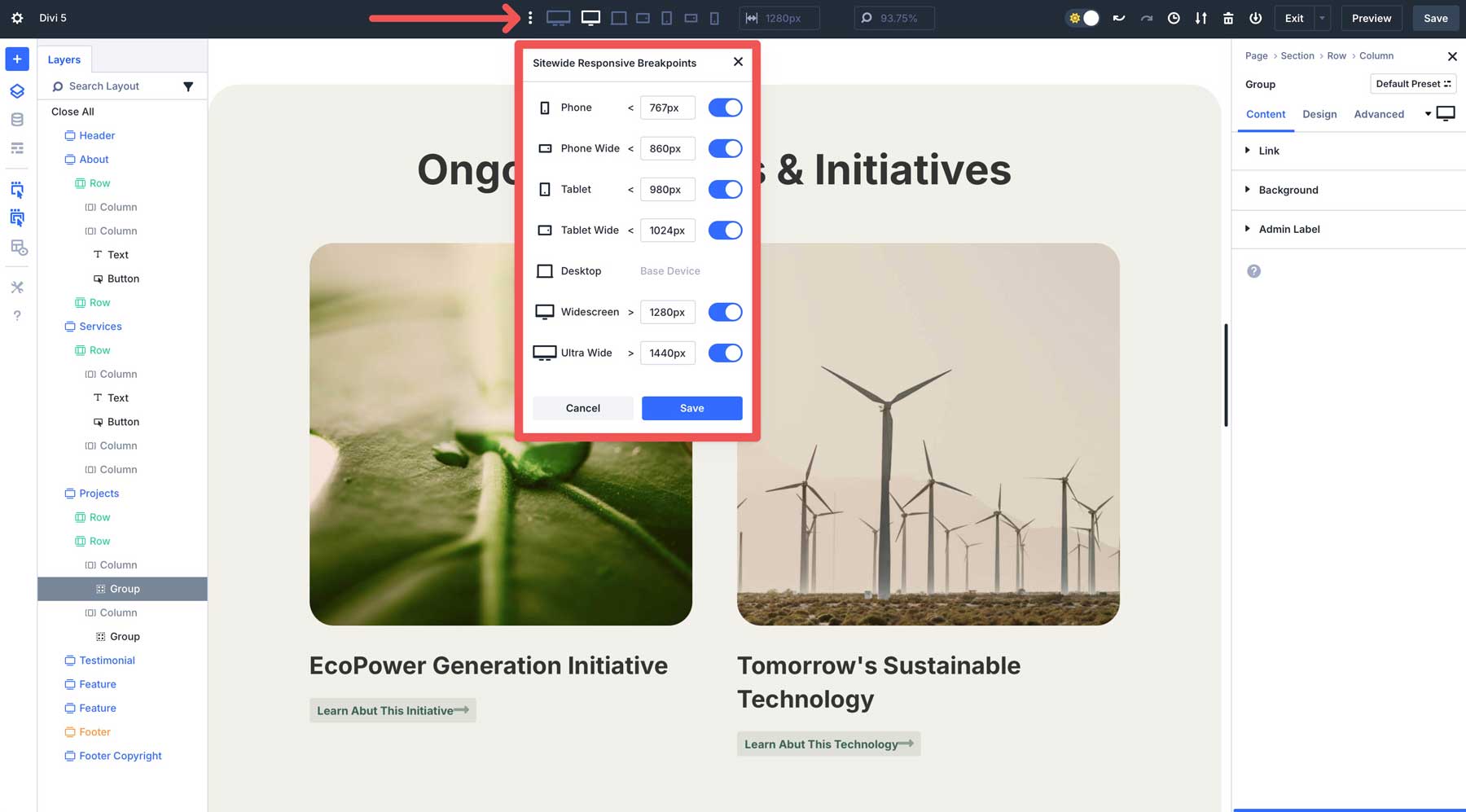Click the undo arrow icon
The image size is (1466, 812).
pyautogui.click(x=1118, y=18)
